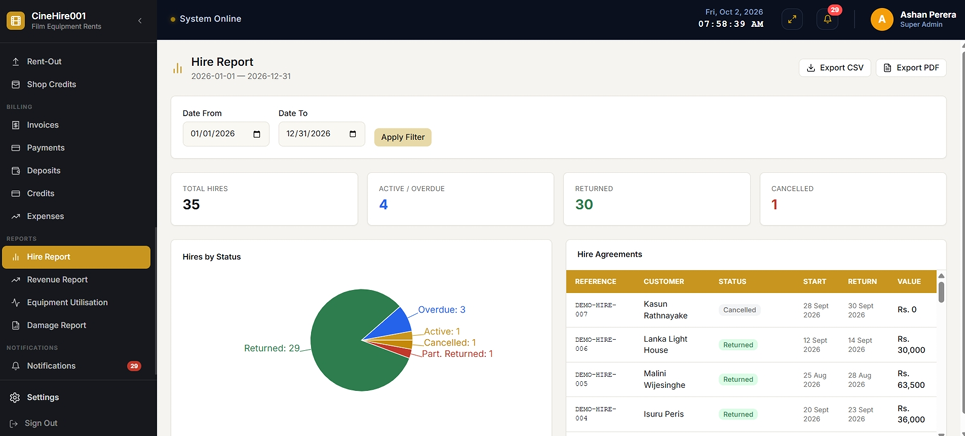
Task: Select the Lanka Light House customer
Action: tap(665, 344)
